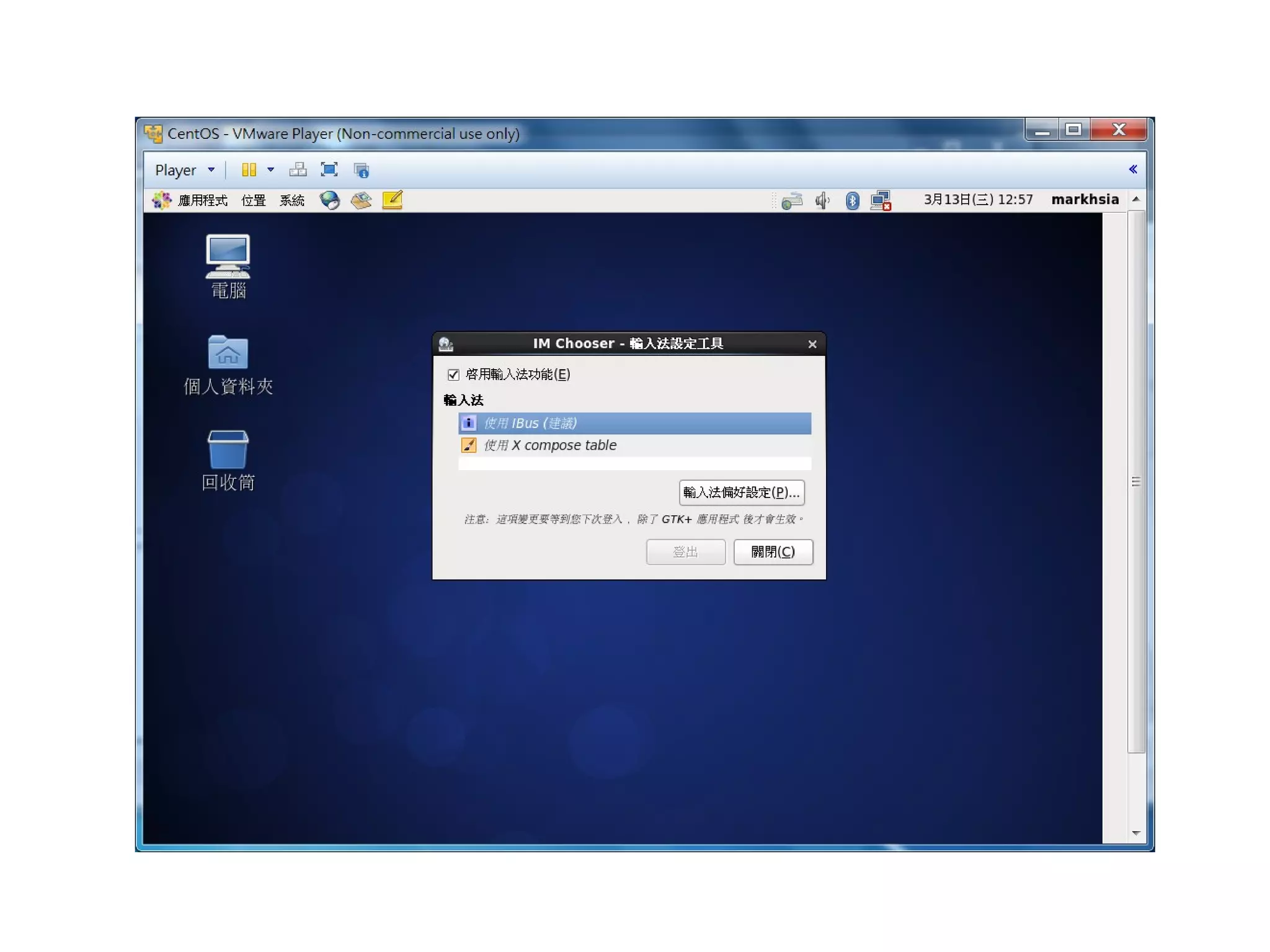Screen dimensions: 1270x952
Task: Open the markhsia user menu
Action: click(1085, 200)
